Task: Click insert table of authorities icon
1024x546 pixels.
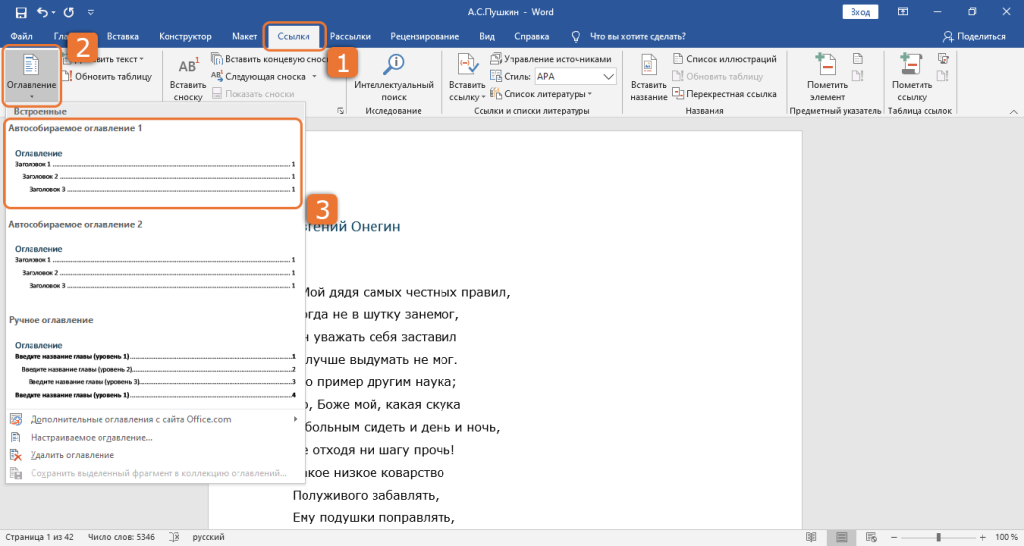Action: (x=943, y=59)
